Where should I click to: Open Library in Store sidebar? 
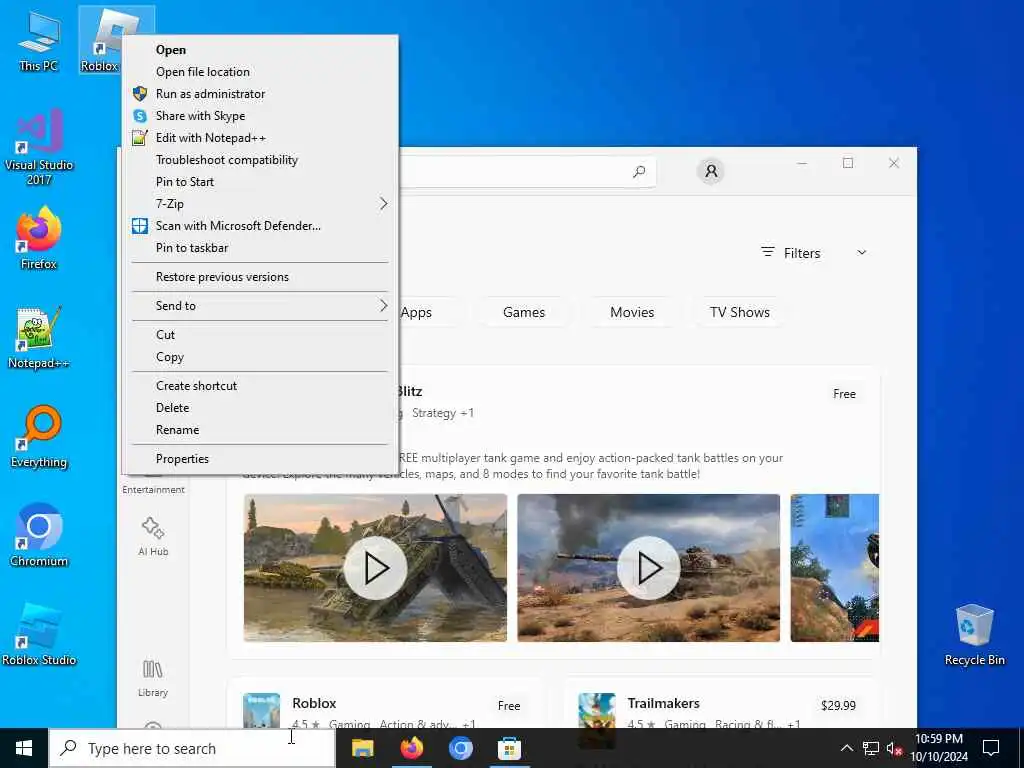pyautogui.click(x=153, y=678)
